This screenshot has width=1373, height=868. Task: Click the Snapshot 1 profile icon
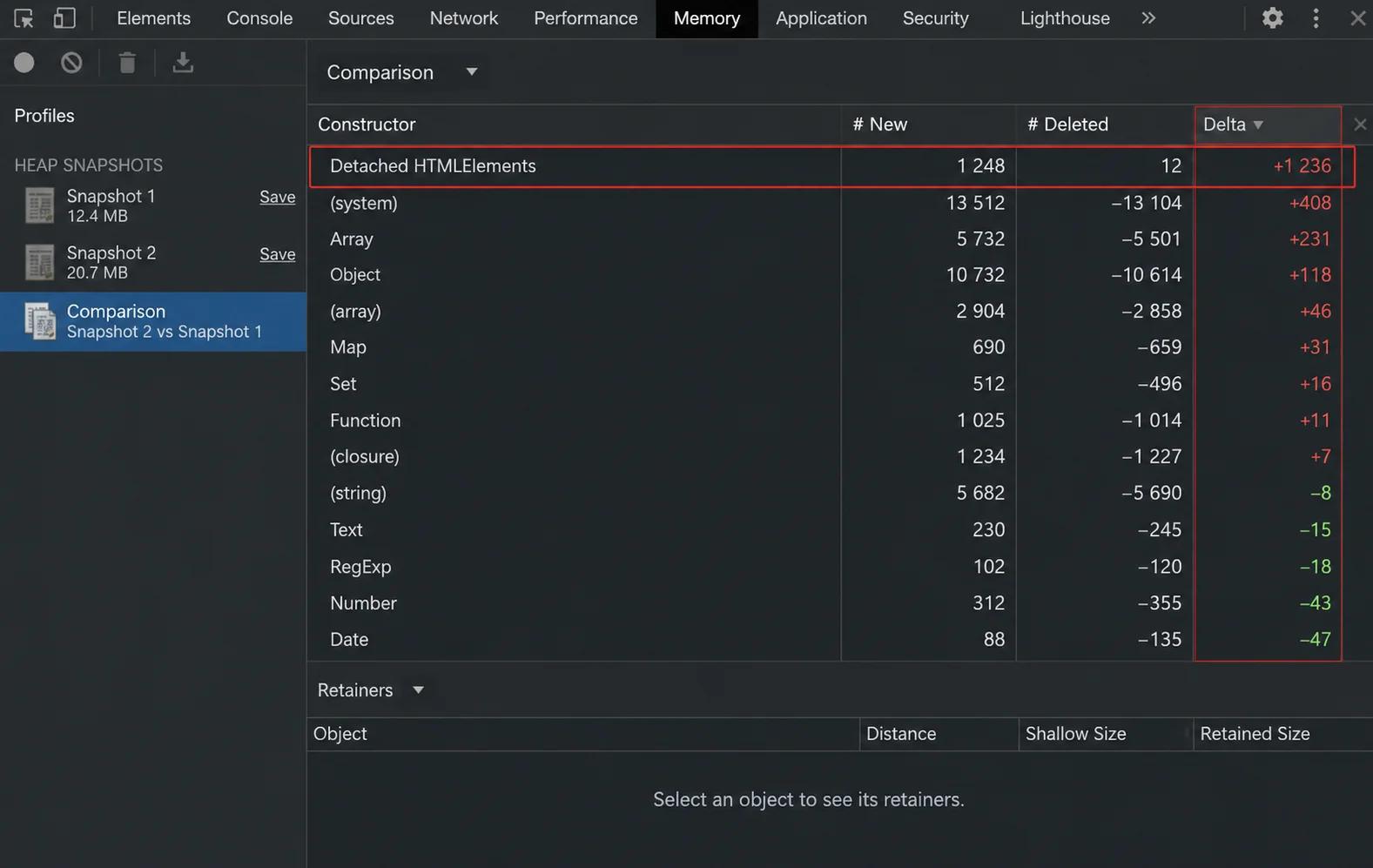pos(39,205)
